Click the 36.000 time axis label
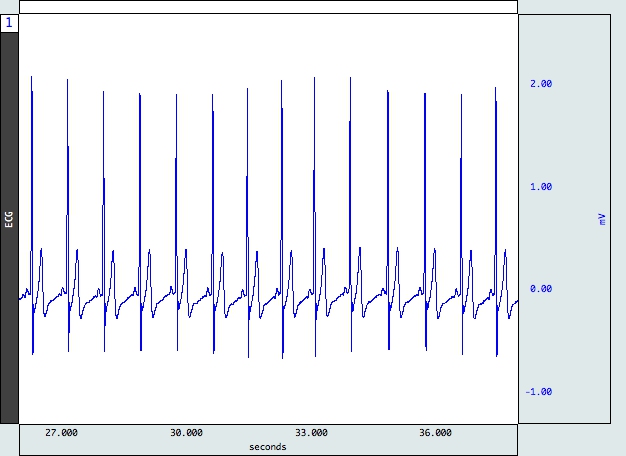626x456 pixels. pos(436,433)
